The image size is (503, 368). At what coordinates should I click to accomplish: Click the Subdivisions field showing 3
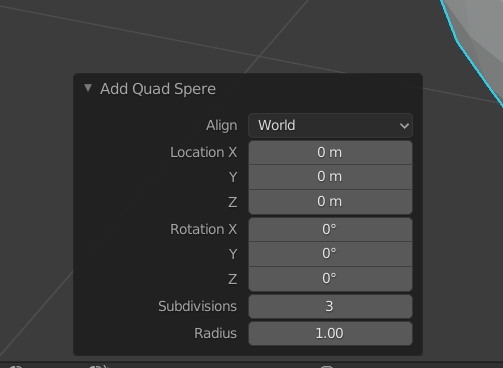[x=330, y=306]
